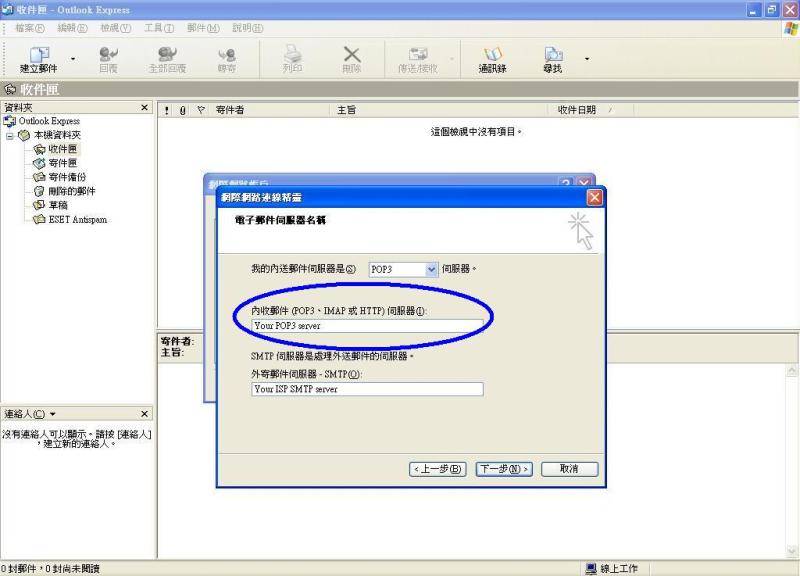Select the ESET Antispam folder
The width and height of the screenshot is (800, 576).
(78, 219)
